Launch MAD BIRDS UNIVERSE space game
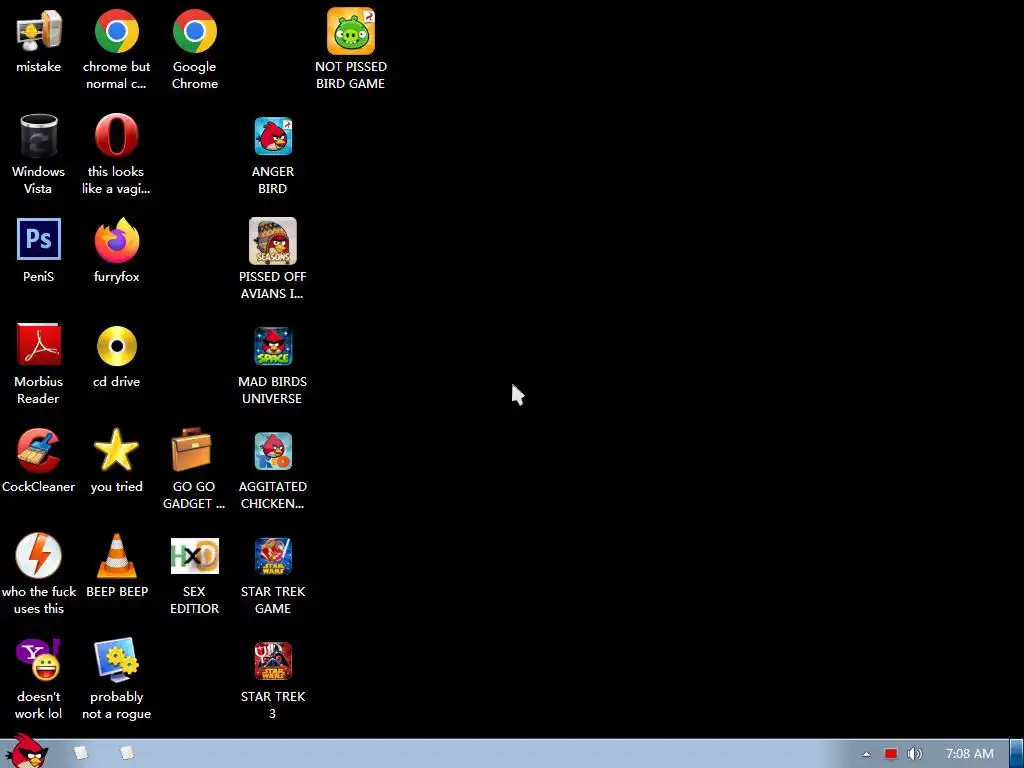 tap(273, 346)
